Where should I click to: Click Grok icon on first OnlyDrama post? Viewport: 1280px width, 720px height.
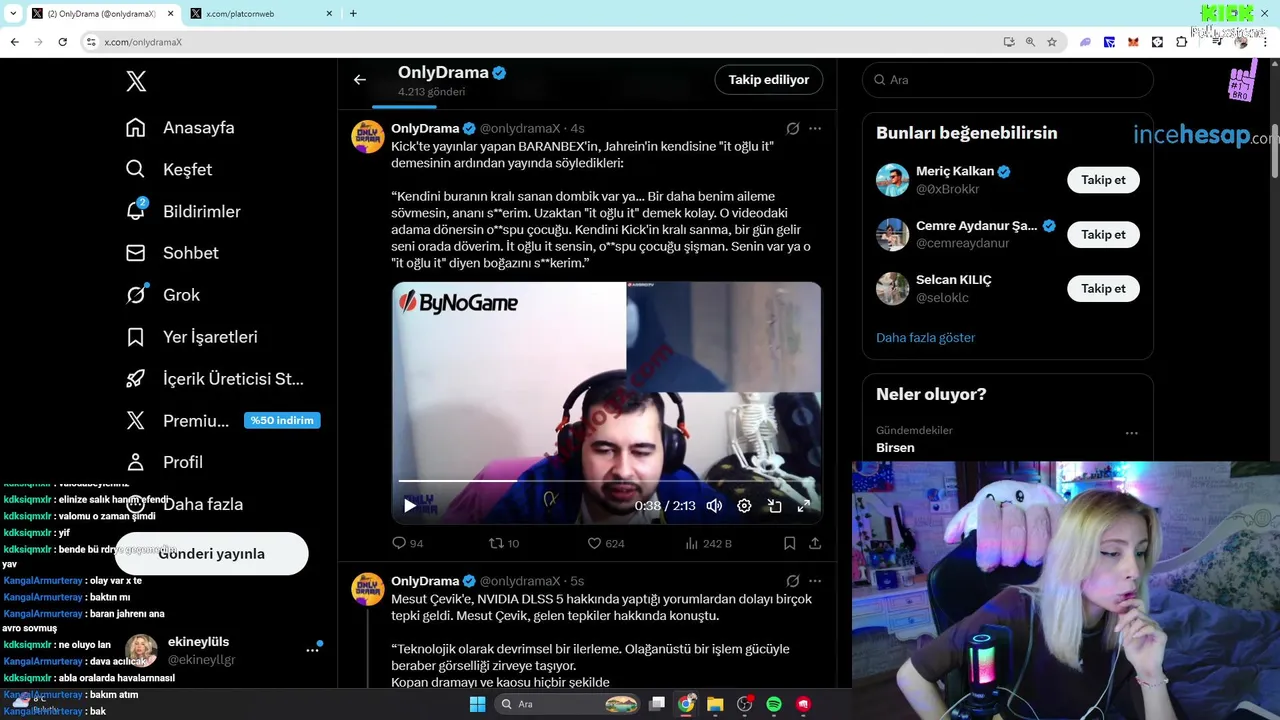pyautogui.click(x=793, y=129)
